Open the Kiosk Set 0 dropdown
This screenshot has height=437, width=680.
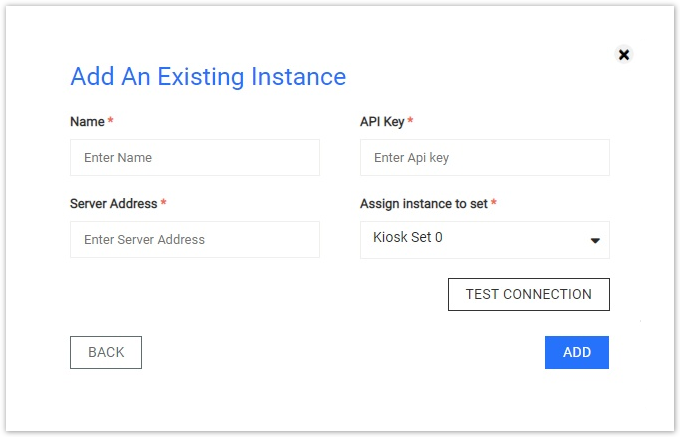click(x=485, y=240)
